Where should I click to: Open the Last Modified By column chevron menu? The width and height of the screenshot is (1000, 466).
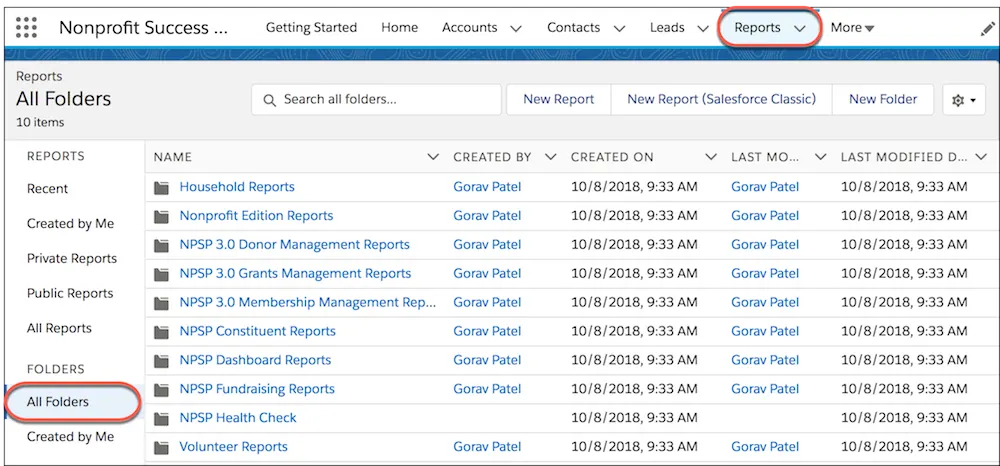(x=821, y=157)
